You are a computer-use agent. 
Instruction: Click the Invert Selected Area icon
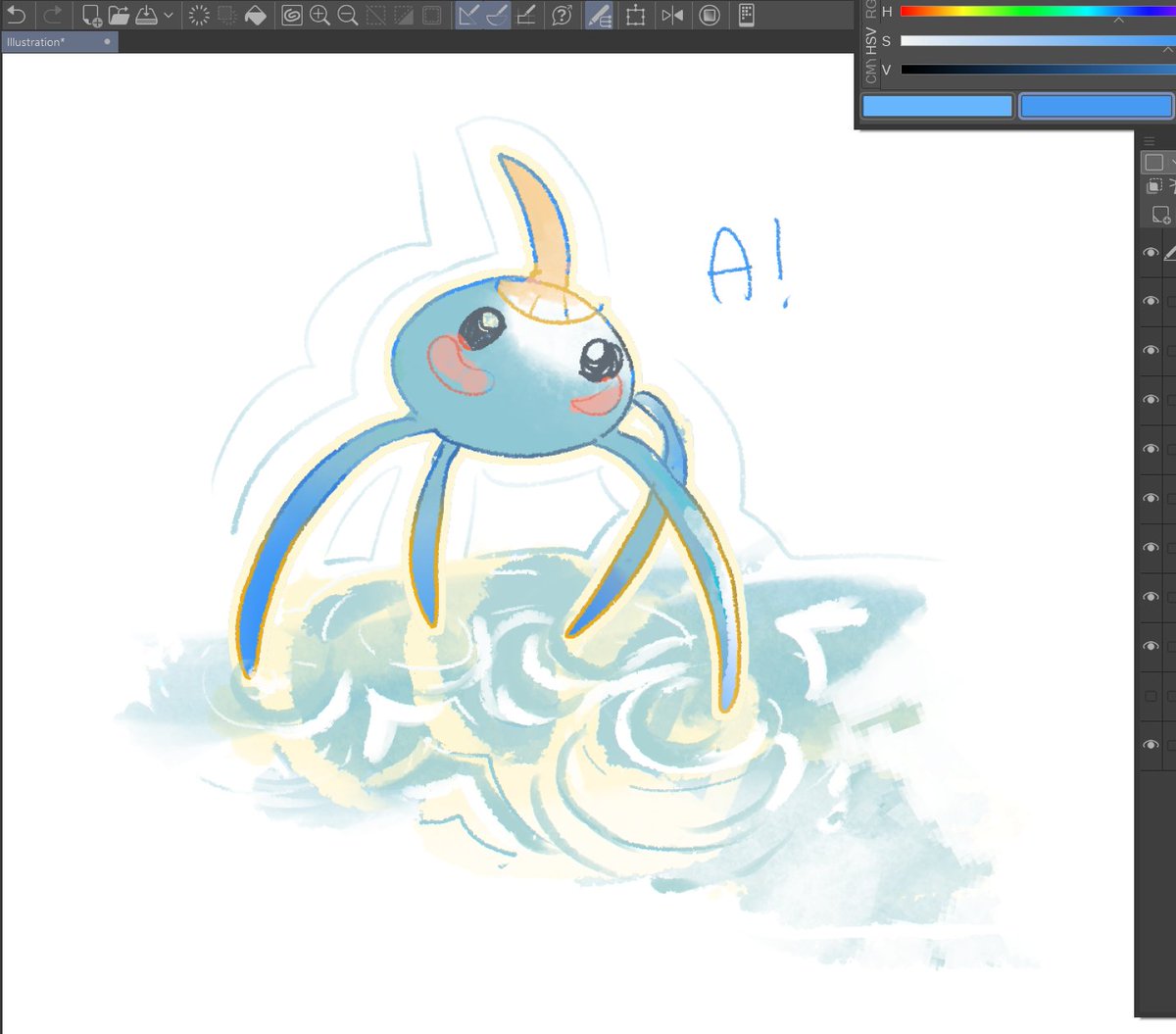coord(403,15)
